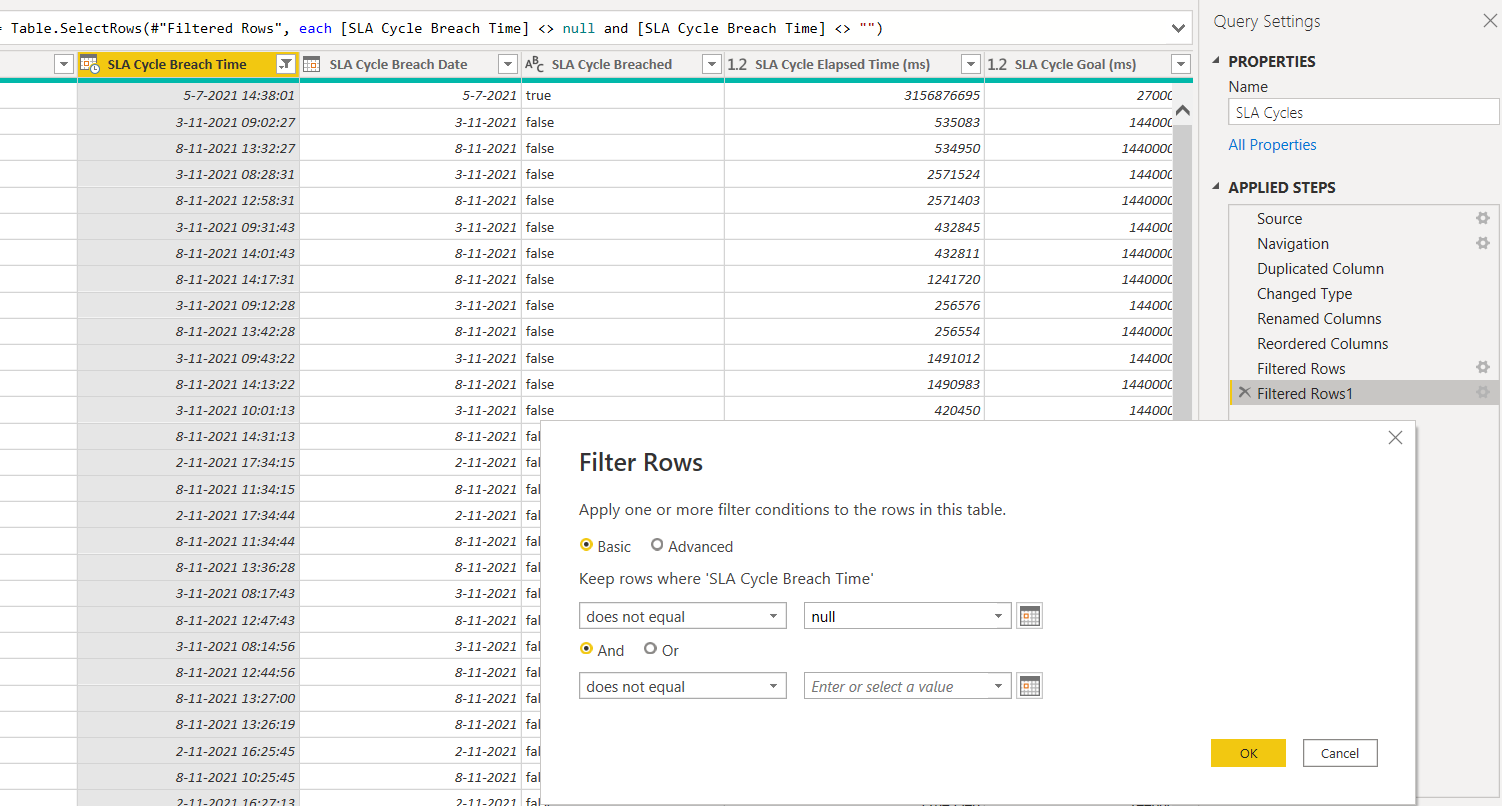The width and height of the screenshot is (1502, 806).
Task: Open filter dropdown on SLA Cycle Elapsed Time
Action: tap(970, 64)
